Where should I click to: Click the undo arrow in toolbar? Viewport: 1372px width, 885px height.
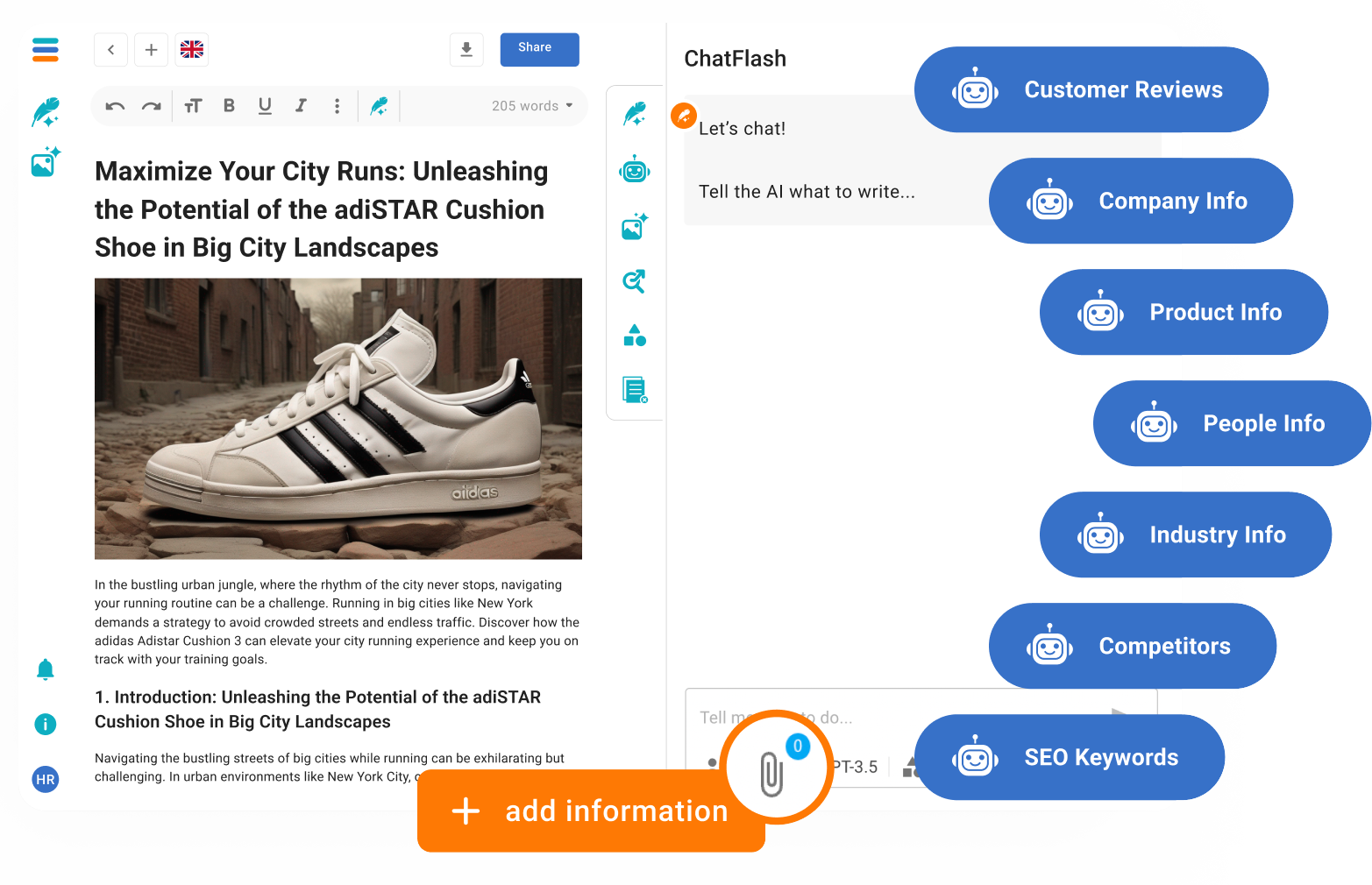(115, 106)
